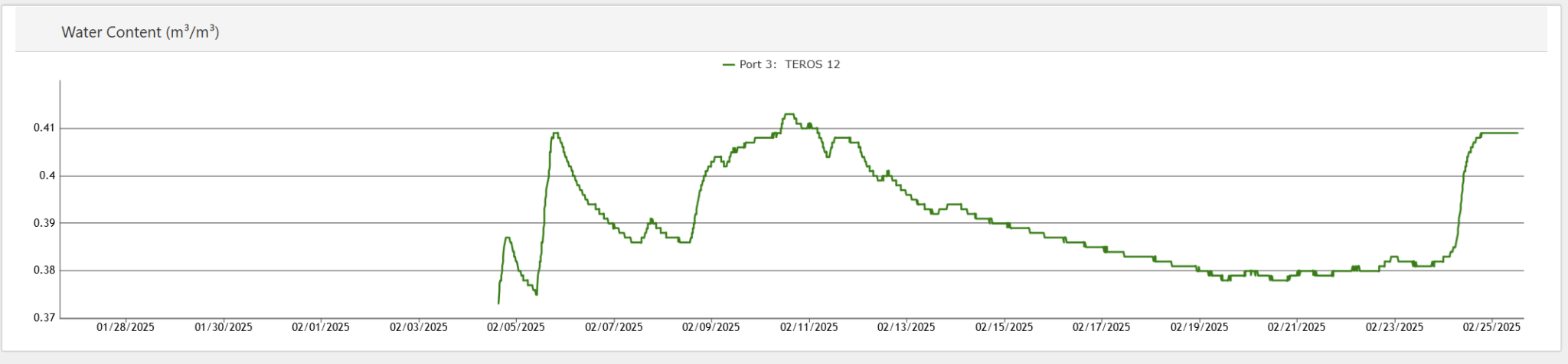Click the highest peak of the data line
The image size is (1568, 364).
789,114
